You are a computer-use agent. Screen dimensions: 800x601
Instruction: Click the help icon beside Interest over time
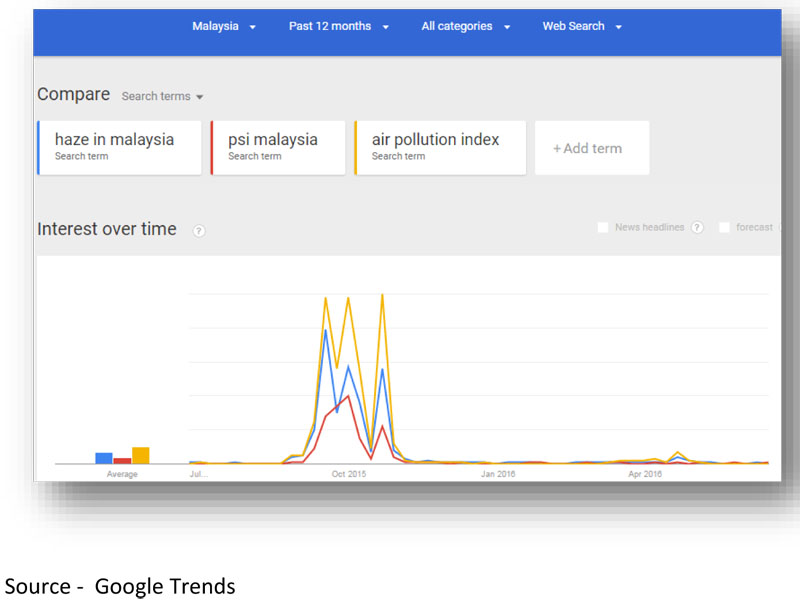[x=199, y=231]
